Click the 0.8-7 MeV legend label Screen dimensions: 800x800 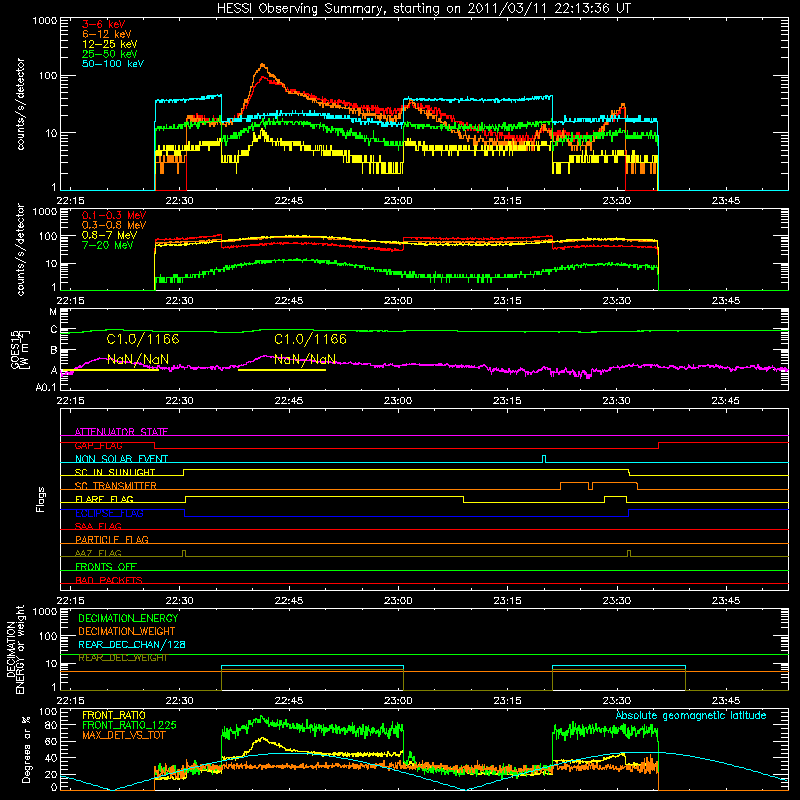coord(109,235)
